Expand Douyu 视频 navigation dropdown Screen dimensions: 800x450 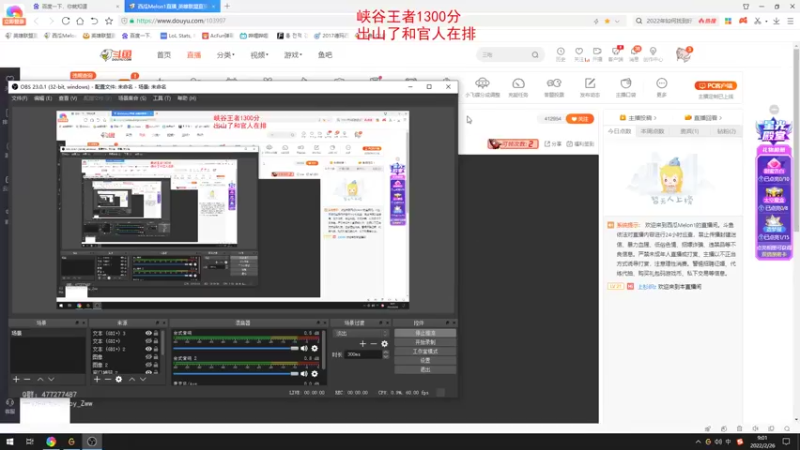click(x=259, y=55)
